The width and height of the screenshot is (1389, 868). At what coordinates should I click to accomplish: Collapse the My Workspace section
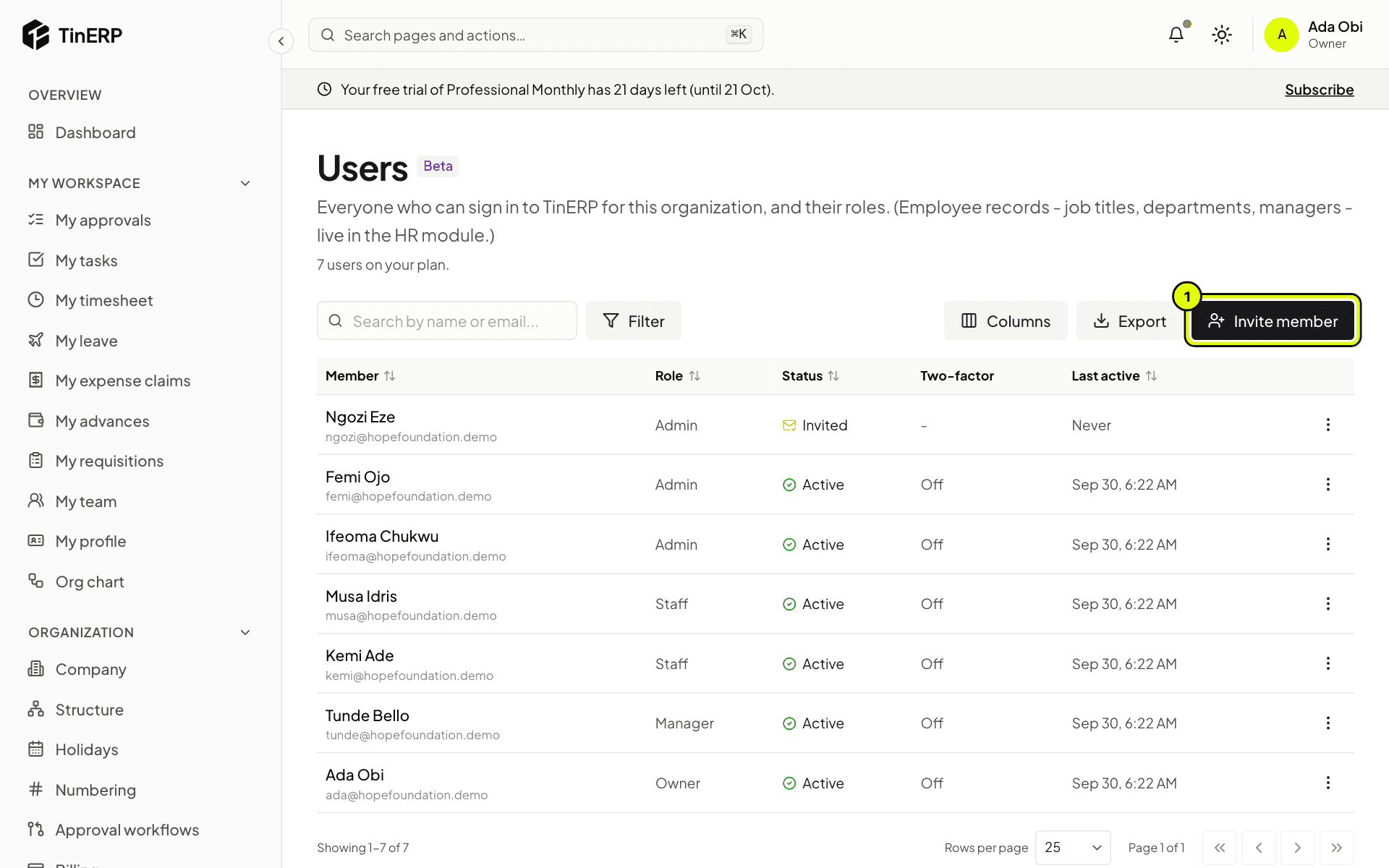245,184
